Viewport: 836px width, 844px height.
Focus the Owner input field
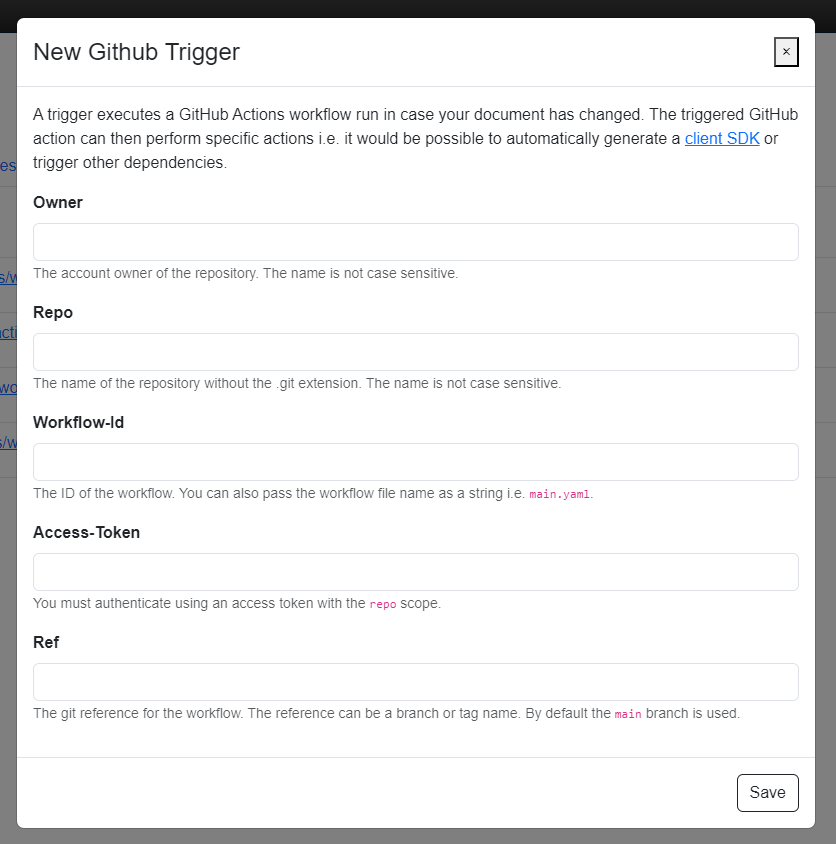click(x=416, y=242)
